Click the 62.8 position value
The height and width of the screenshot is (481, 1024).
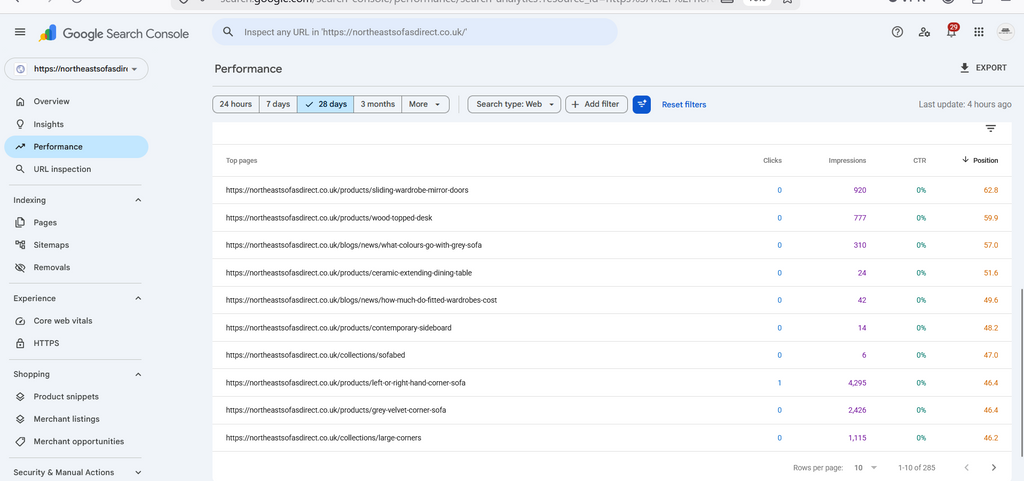(991, 191)
